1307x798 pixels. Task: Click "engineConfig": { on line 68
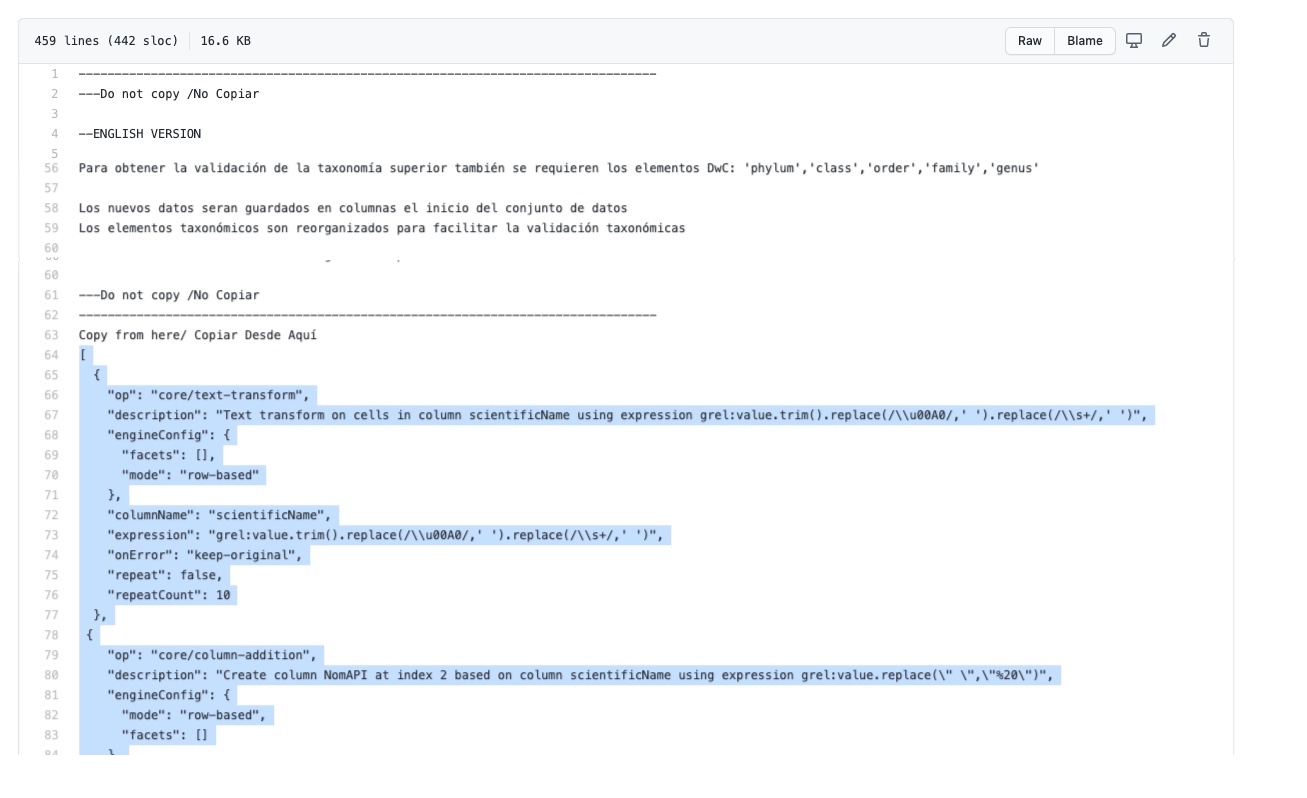coord(169,435)
